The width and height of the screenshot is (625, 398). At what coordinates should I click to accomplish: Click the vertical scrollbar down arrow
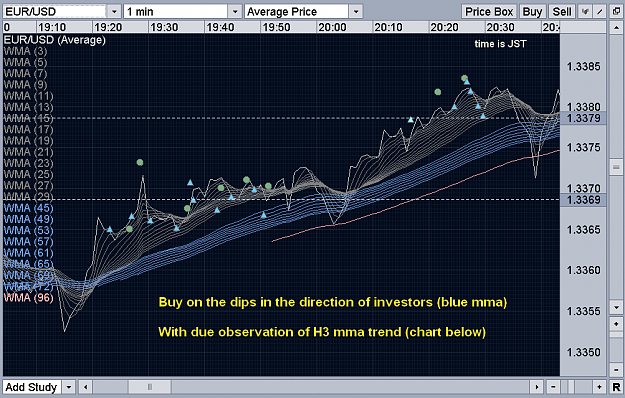pos(616,307)
